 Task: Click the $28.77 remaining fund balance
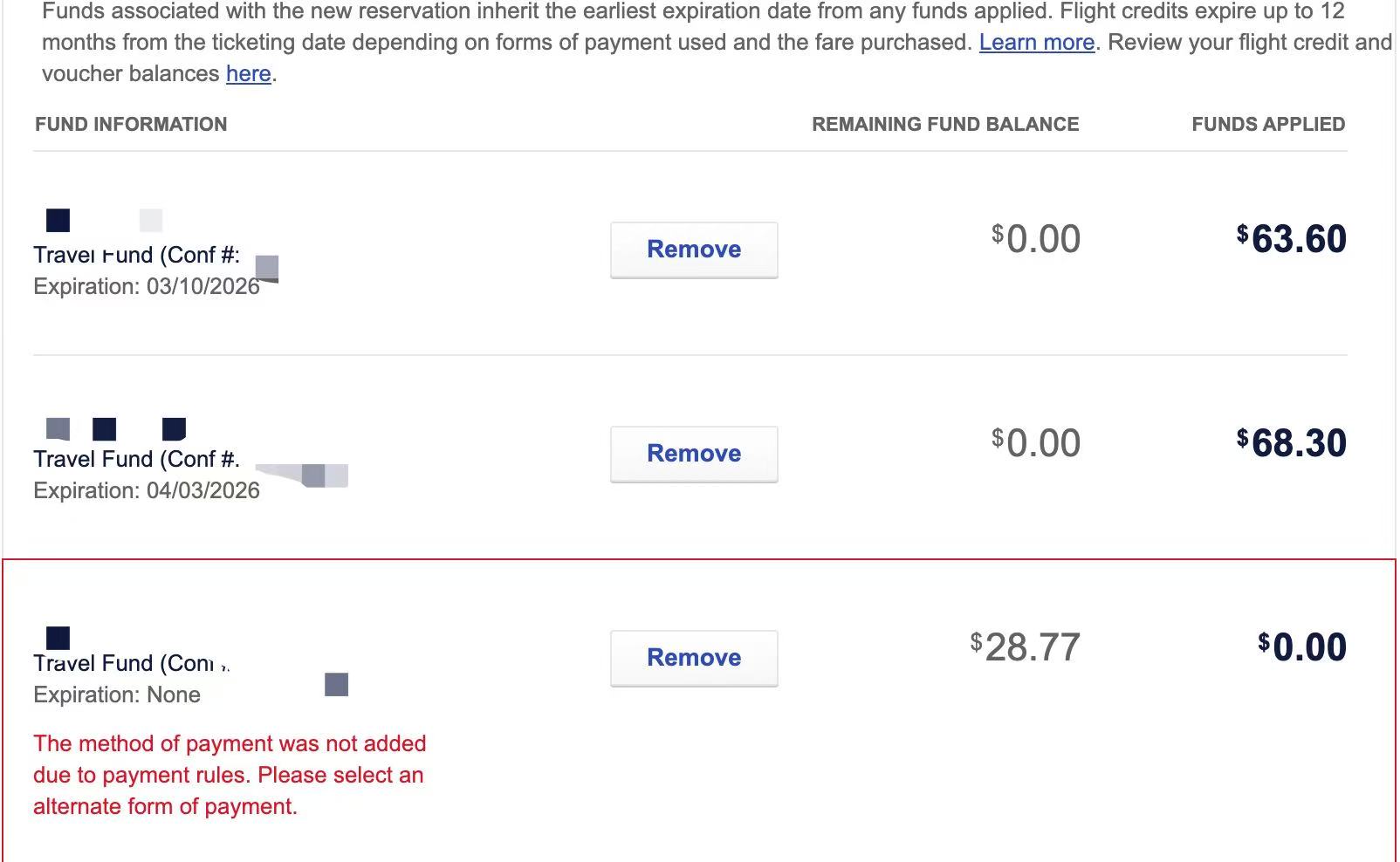tap(1026, 647)
